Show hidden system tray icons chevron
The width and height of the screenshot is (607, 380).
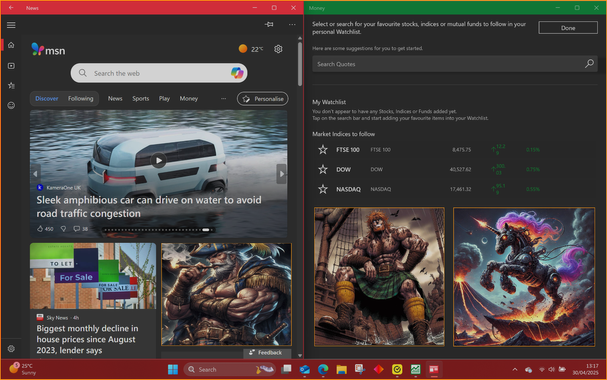coord(515,370)
